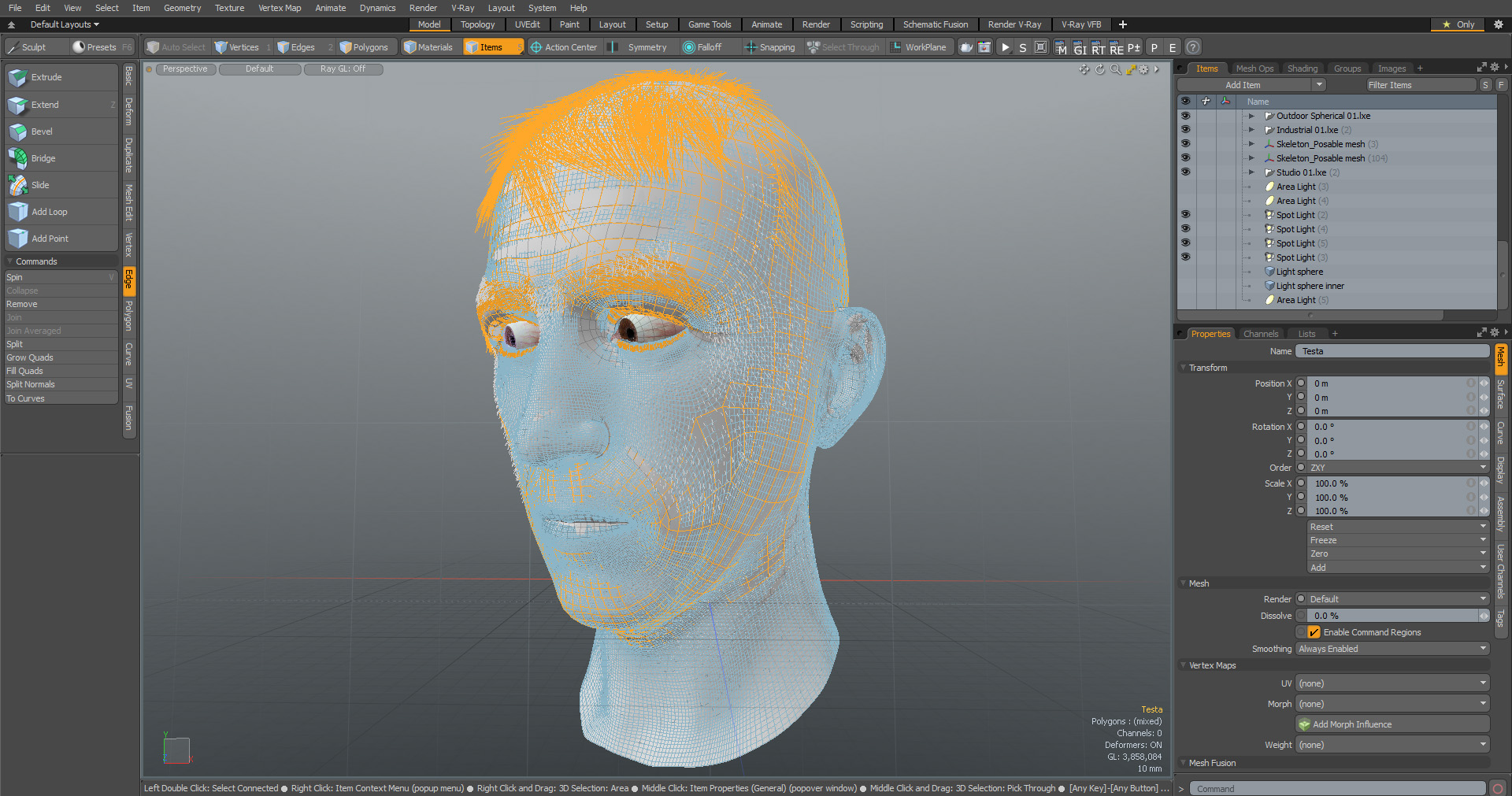The width and height of the screenshot is (1512, 796).
Task: Select the Add Point tool
Action: click(61, 239)
